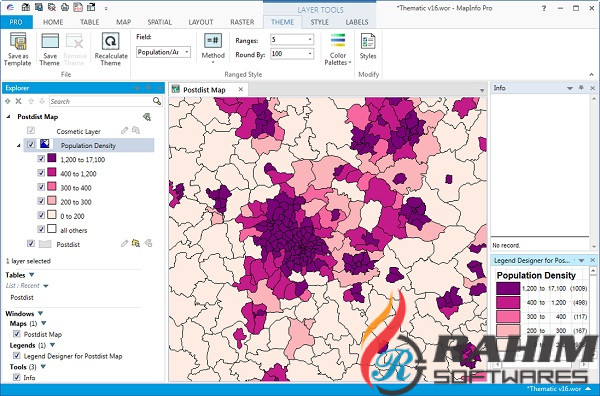Click the pencil editable icon on Postdist layer
This screenshot has width=600, height=396.
pyautogui.click(x=124, y=243)
